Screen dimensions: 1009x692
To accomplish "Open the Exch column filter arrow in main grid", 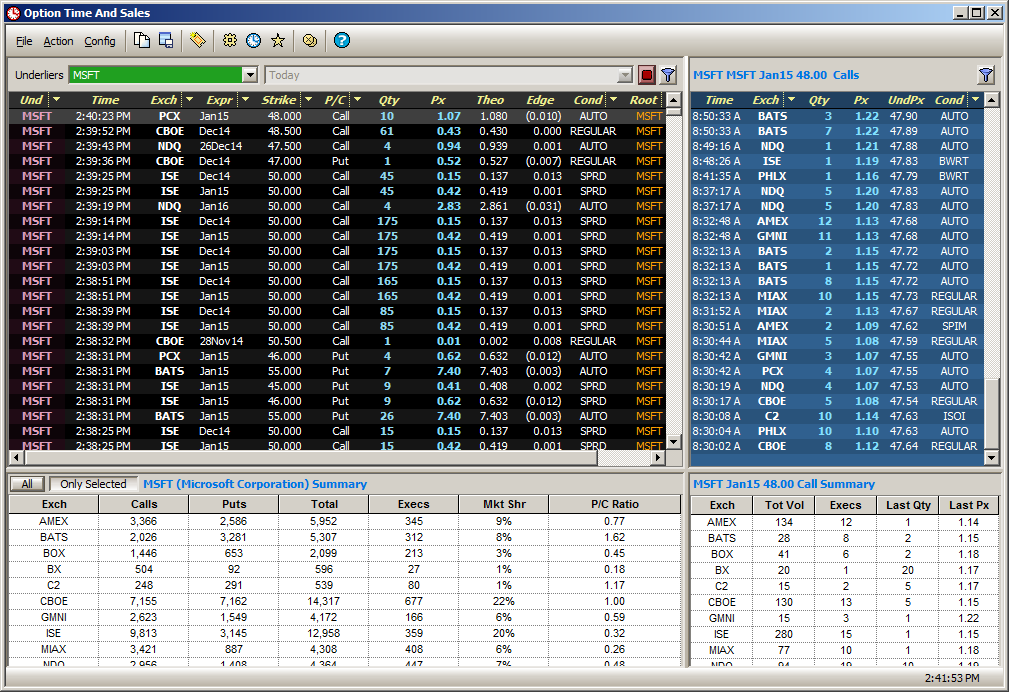I will [x=189, y=100].
